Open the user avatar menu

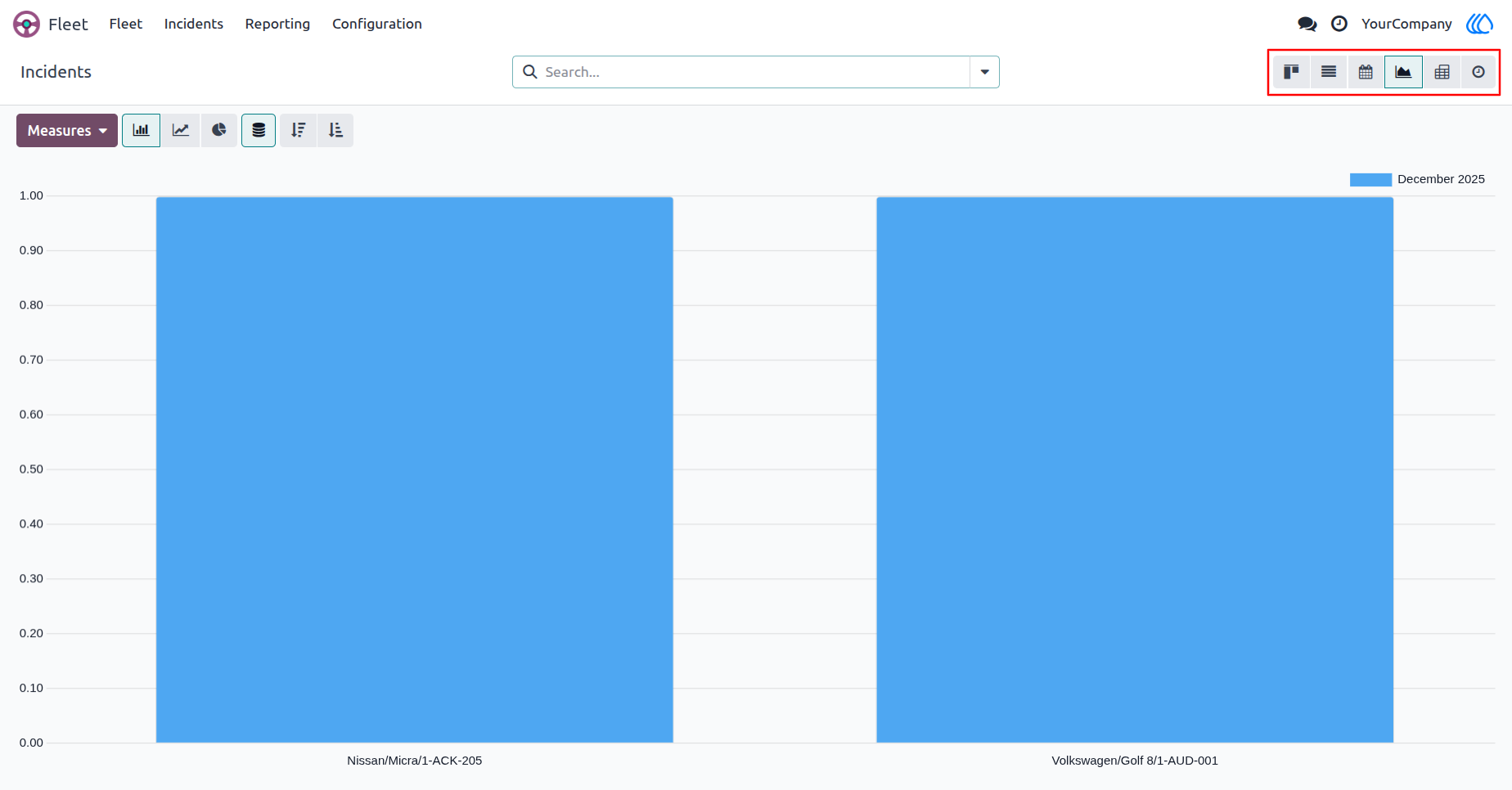(x=1479, y=24)
